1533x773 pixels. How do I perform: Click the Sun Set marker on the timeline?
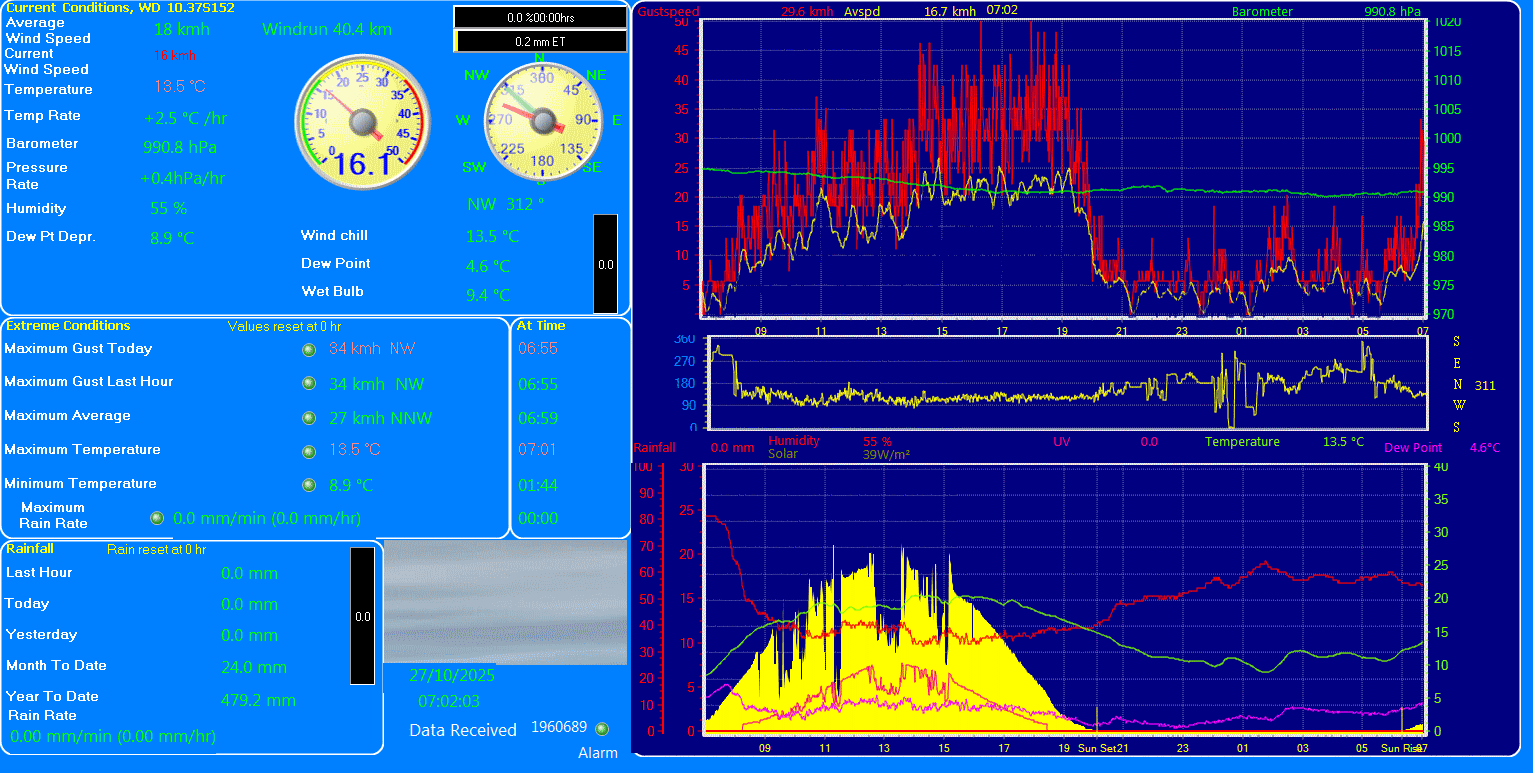1096,748
